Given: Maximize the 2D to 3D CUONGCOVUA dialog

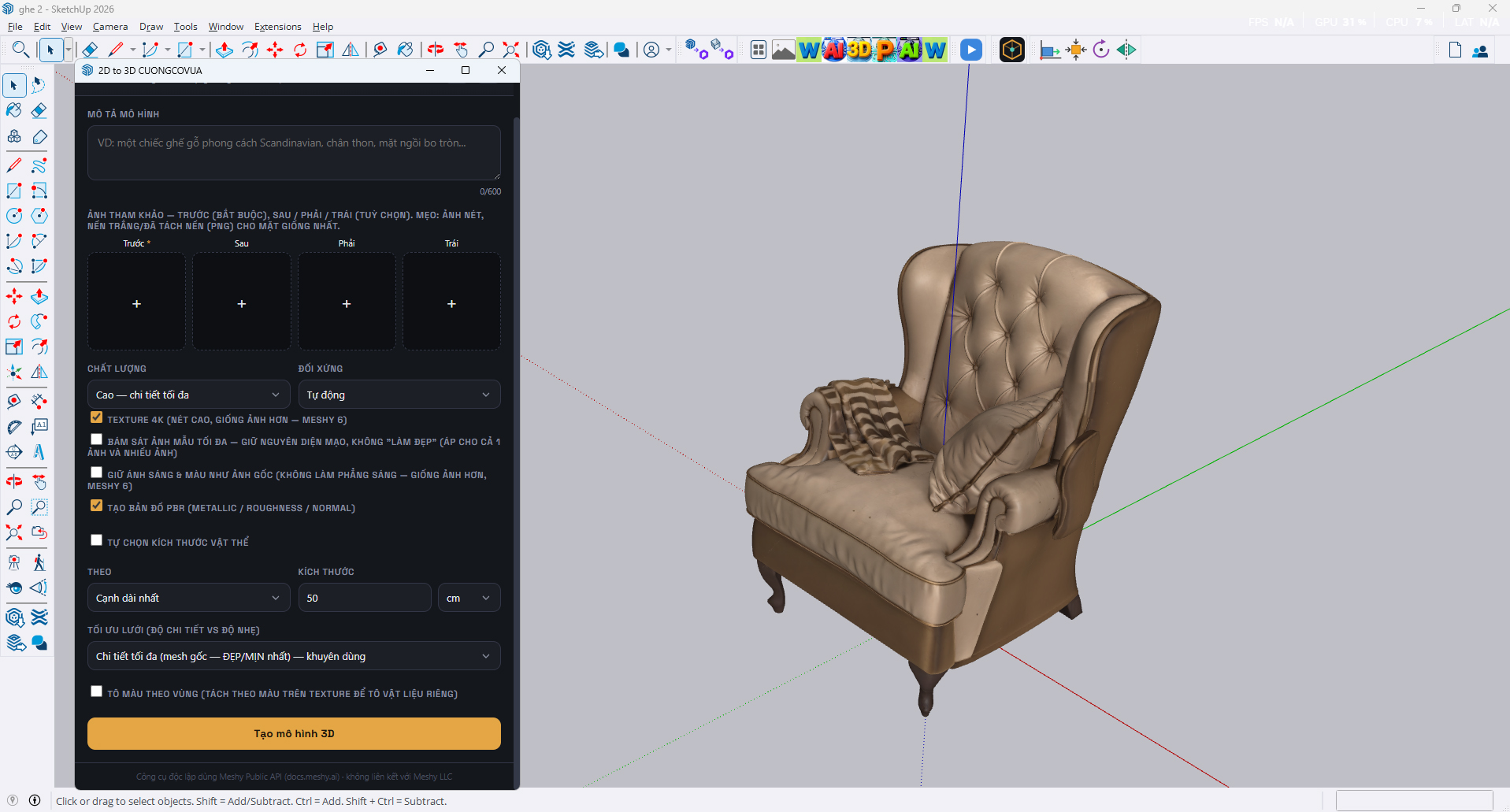Looking at the screenshot, I should 466,70.
